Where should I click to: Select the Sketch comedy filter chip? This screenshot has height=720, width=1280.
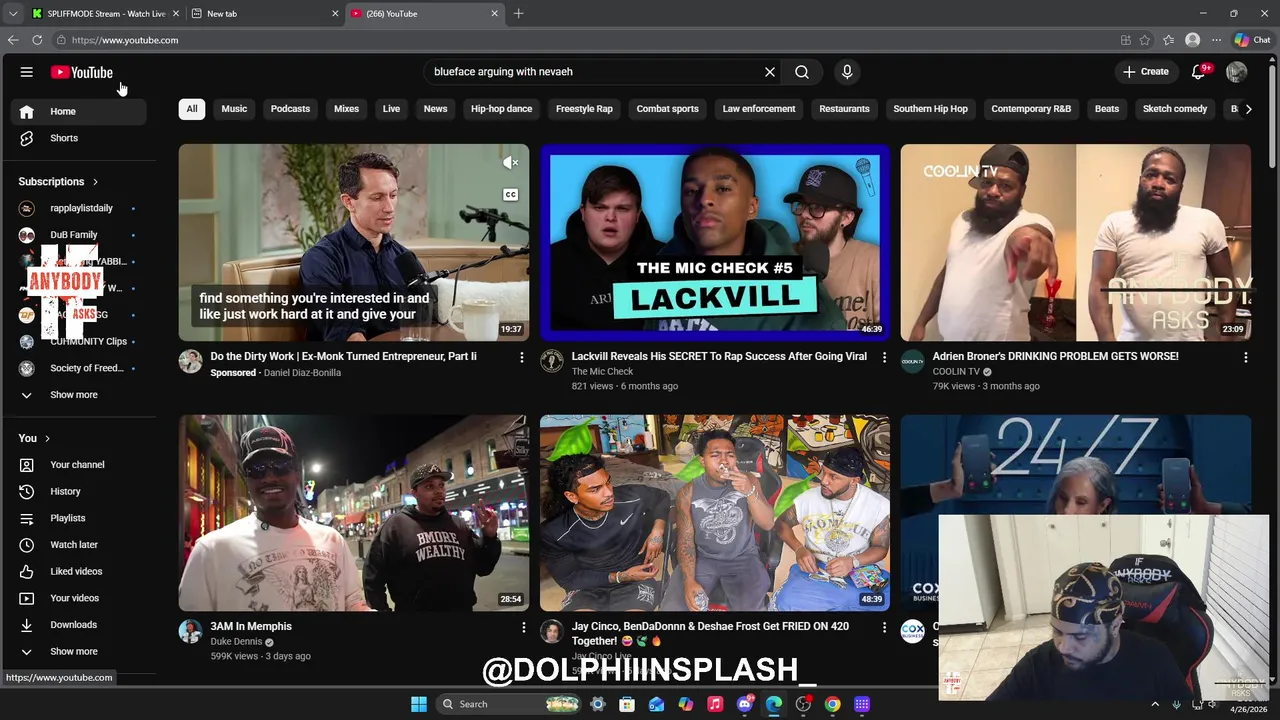pos(1175,109)
